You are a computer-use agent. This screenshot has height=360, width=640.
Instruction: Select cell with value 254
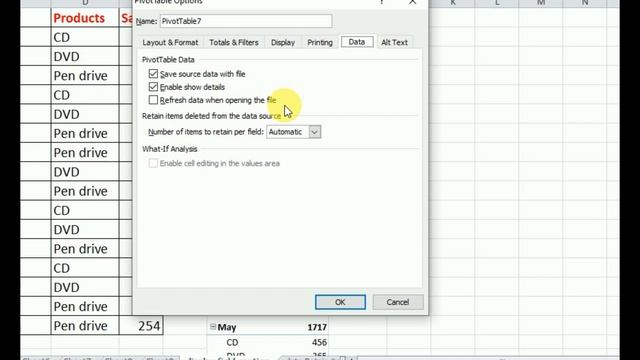coord(141,326)
